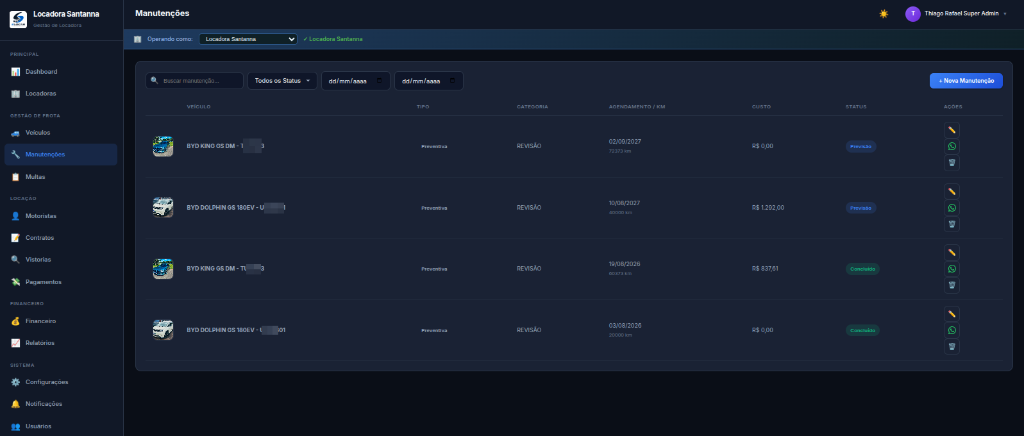Open Todos os Status filter dropdown
Image resolution: width=1024 pixels, height=436 pixels.
pyautogui.click(x=282, y=81)
